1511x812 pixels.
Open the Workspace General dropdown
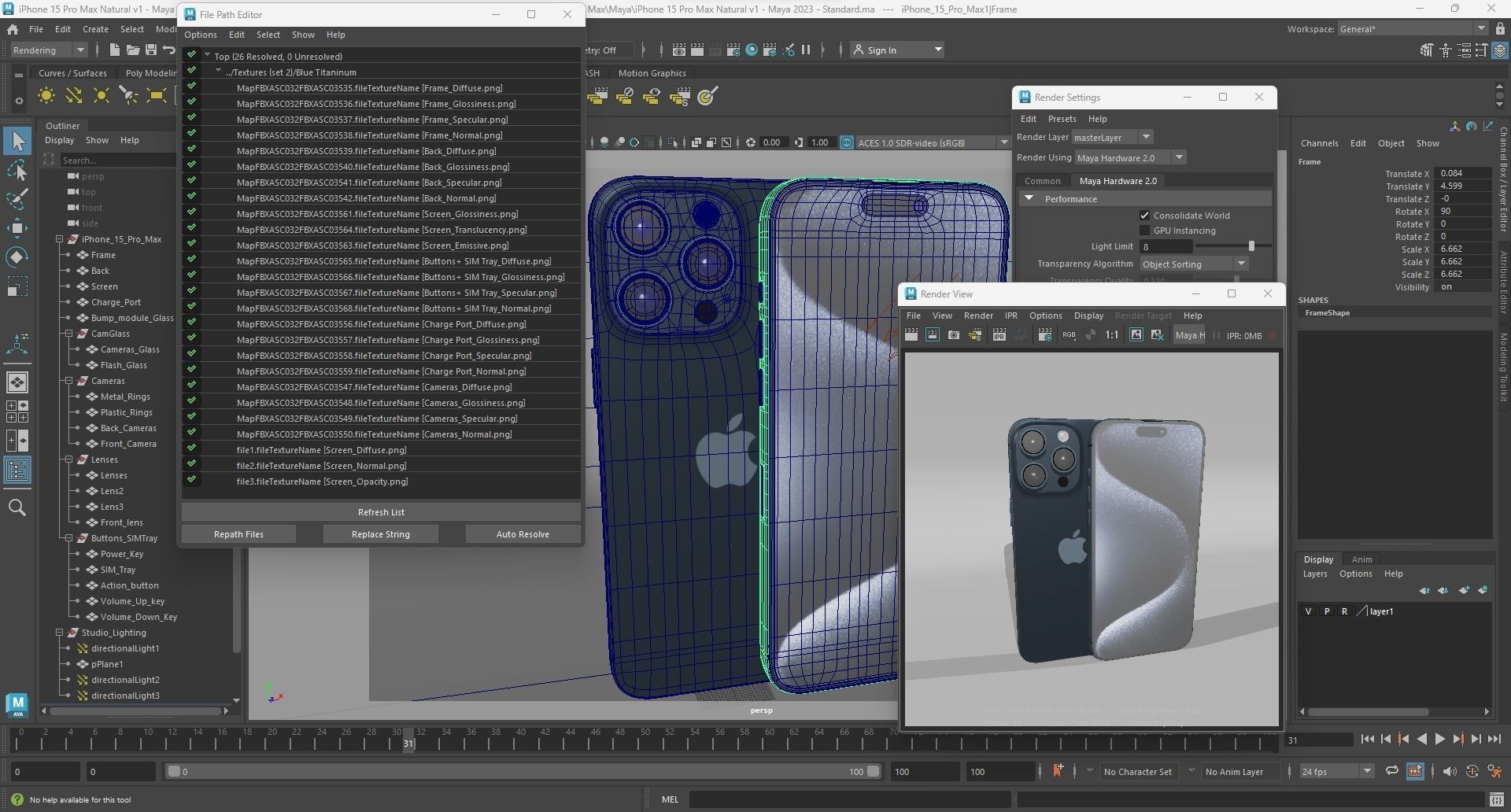(x=1413, y=29)
